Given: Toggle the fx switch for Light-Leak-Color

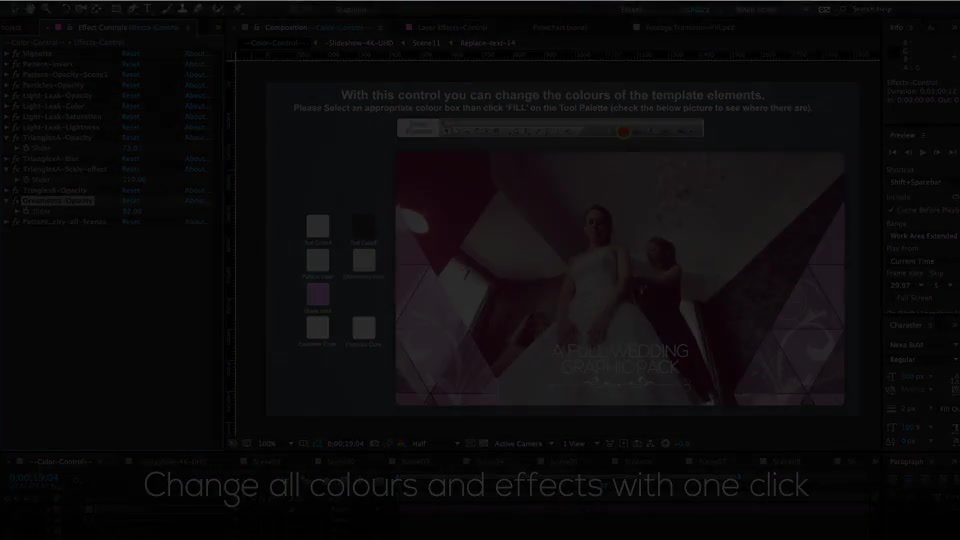Looking at the screenshot, I should pyautogui.click(x=16, y=106).
